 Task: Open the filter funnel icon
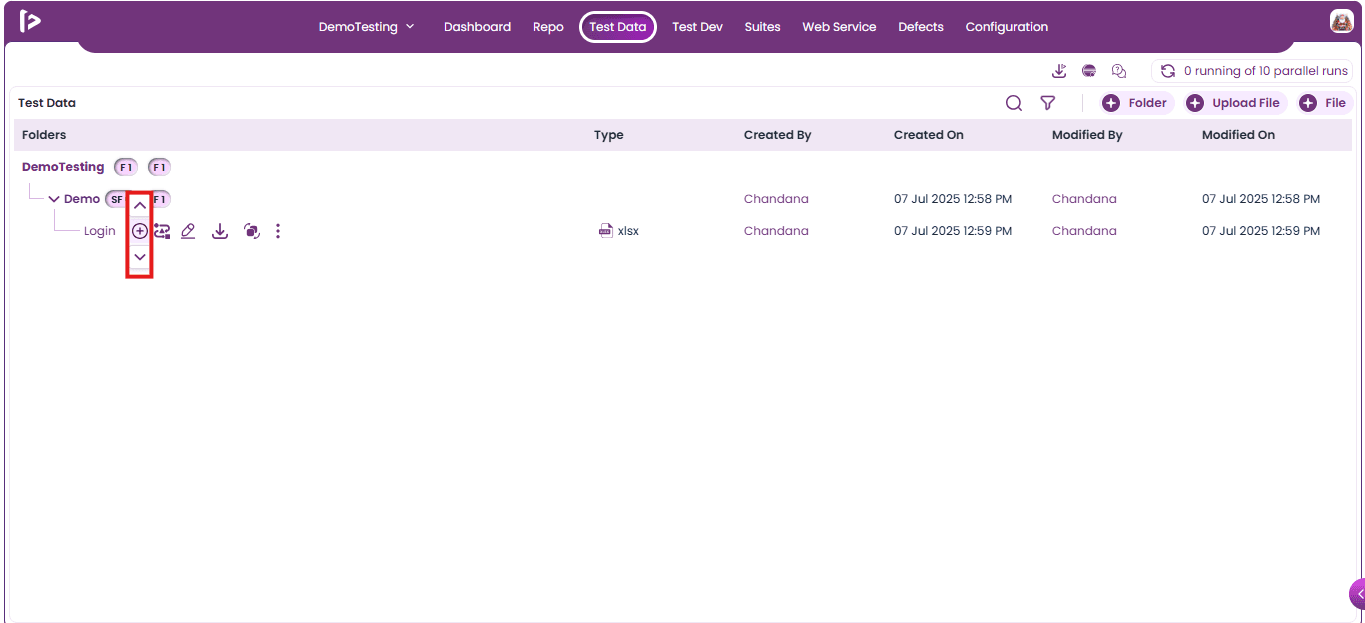[x=1048, y=103]
